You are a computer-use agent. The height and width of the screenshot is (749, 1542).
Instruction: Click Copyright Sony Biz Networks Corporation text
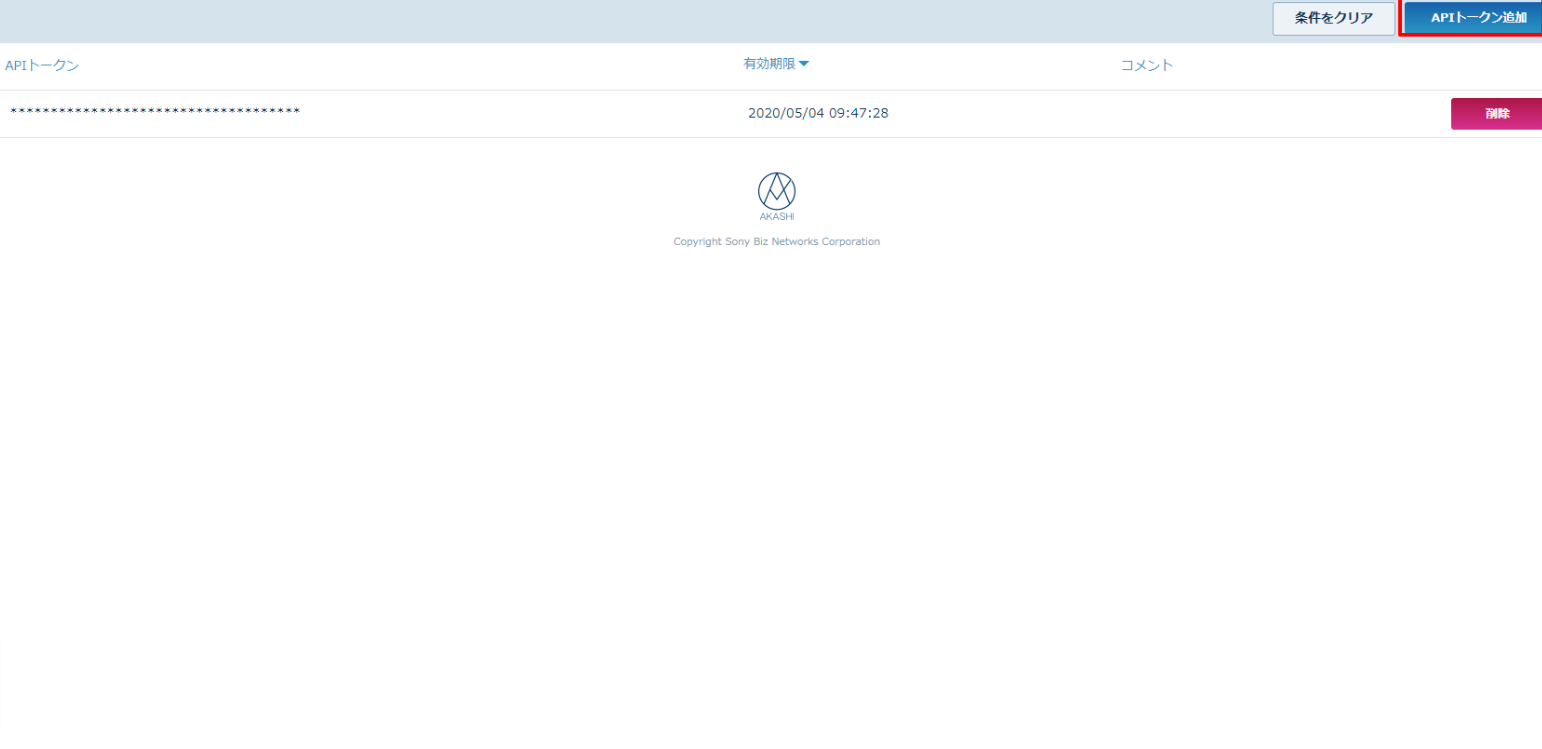click(x=777, y=242)
